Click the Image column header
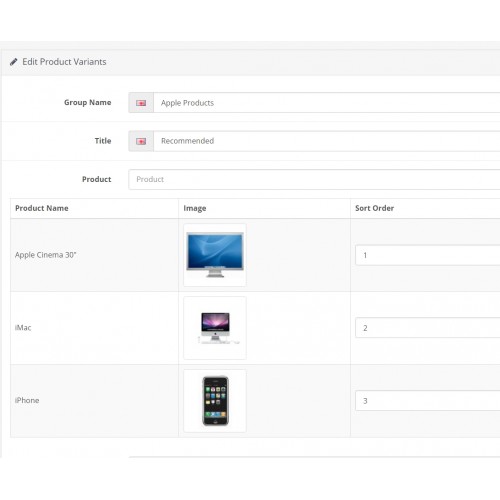500x500 pixels. pyautogui.click(x=195, y=208)
